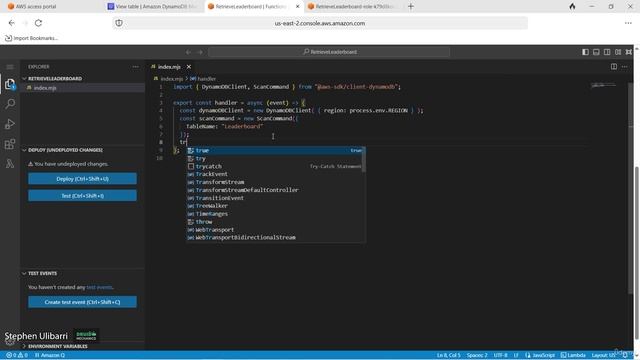This screenshot has height=360, width=640.
Task: Open customize layout icon
Action: 618,52
